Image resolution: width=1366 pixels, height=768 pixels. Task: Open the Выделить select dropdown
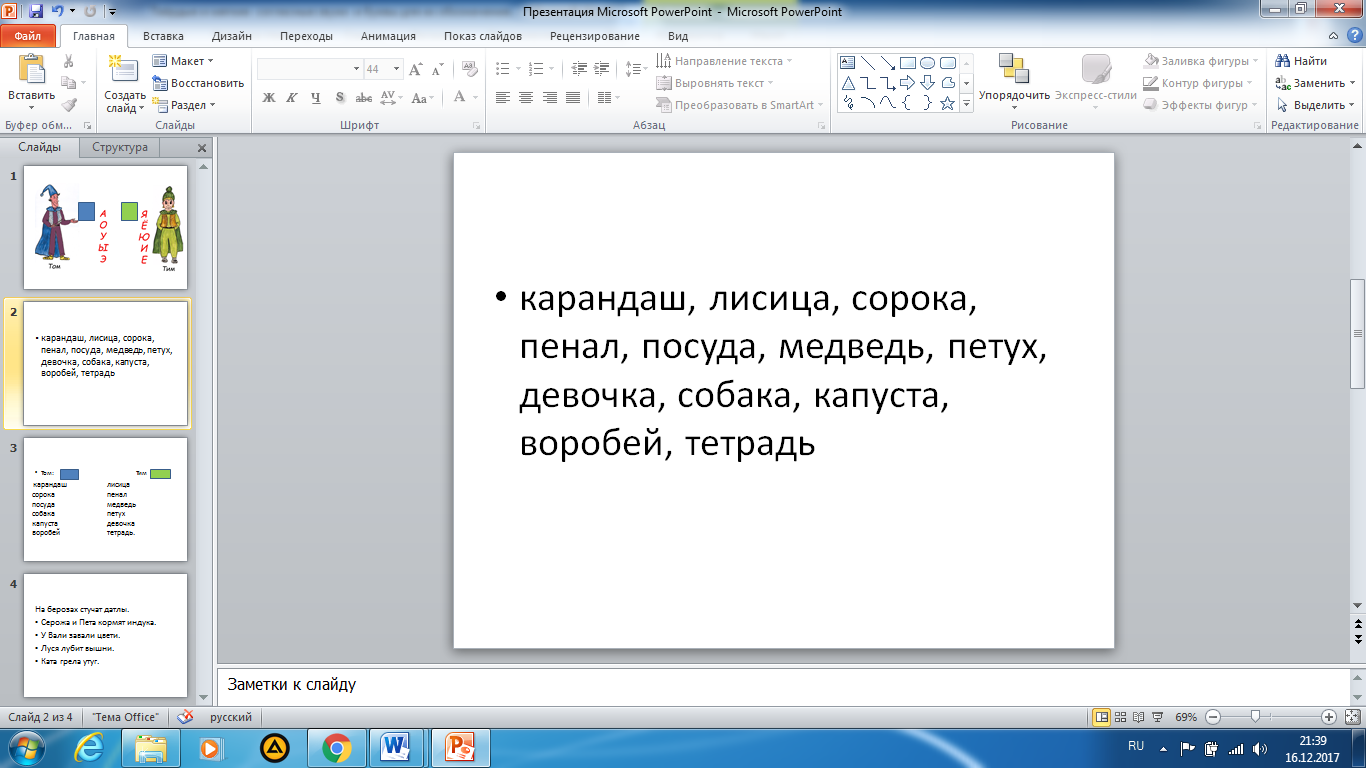[x=1315, y=105]
